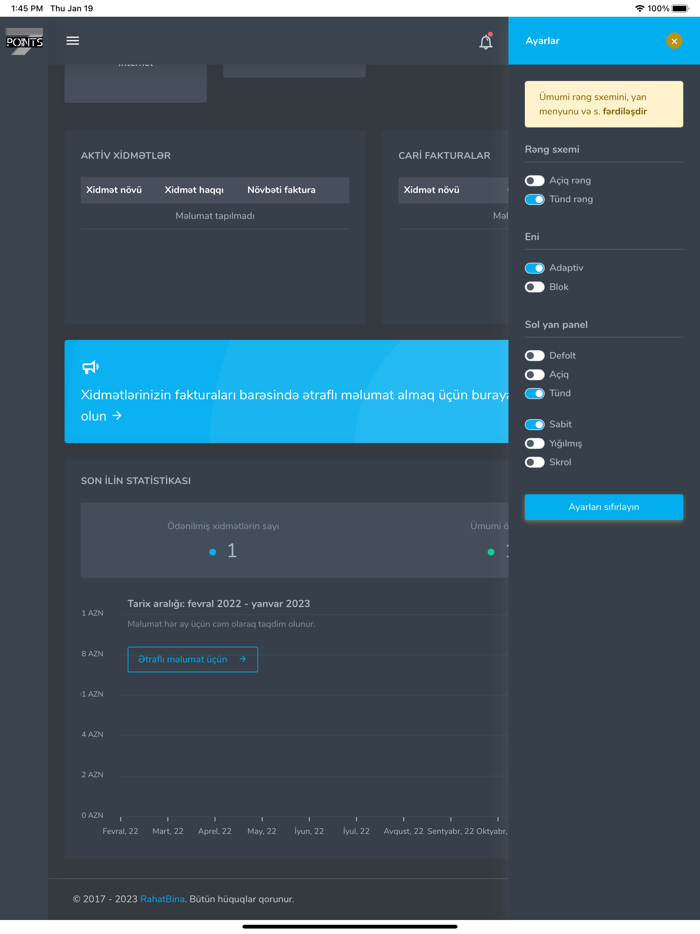Click the Ayarları sıfırlayın button

(603, 507)
